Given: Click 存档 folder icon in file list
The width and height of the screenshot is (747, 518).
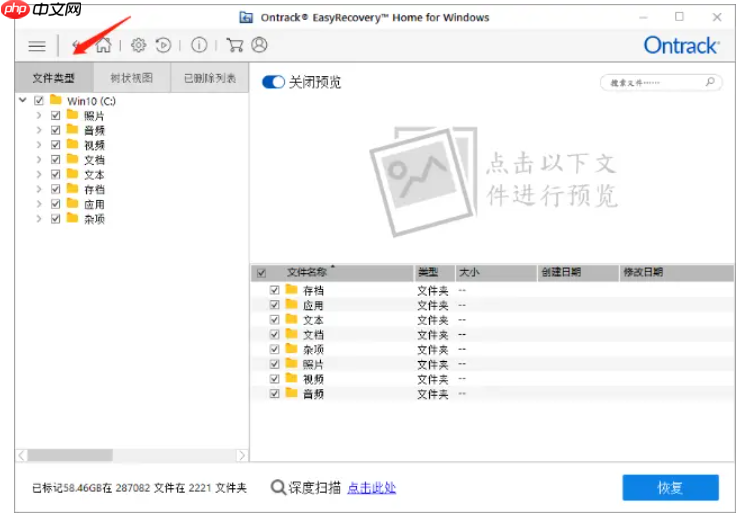Looking at the screenshot, I should pyautogui.click(x=291, y=289).
